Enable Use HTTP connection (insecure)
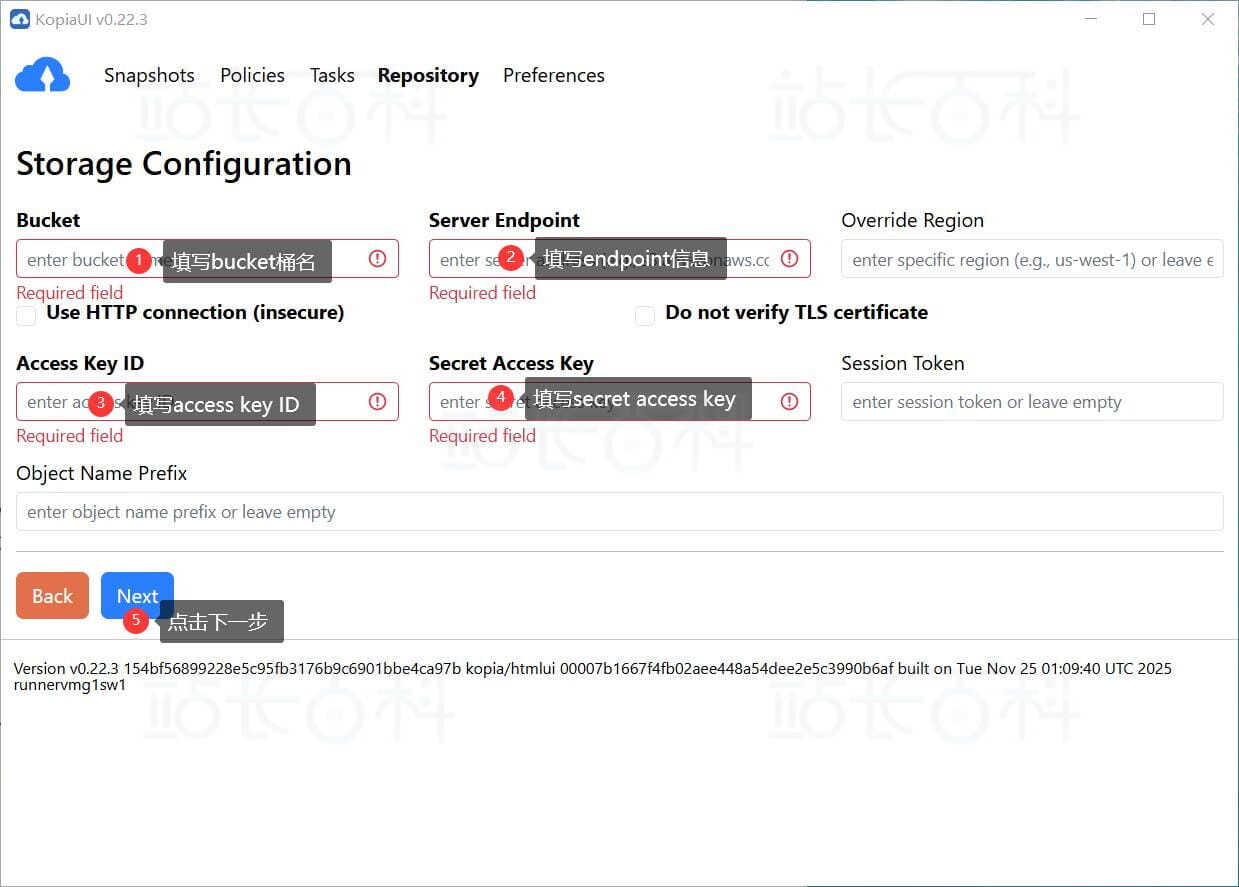Image resolution: width=1239 pixels, height=887 pixels. (27, 315)
